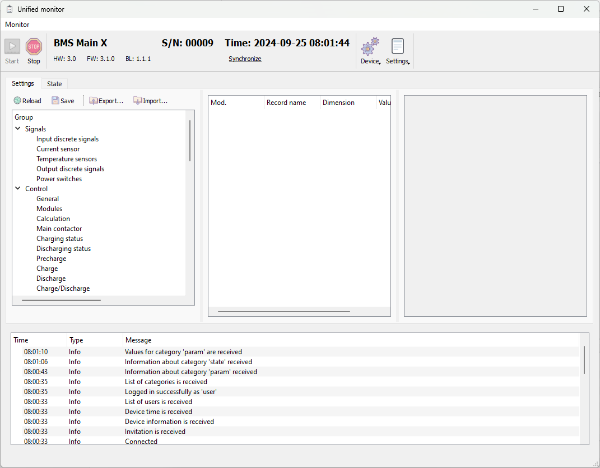Select log row "List of categories is received"
This screenshot has width=600, height=468.
(295, 382)
